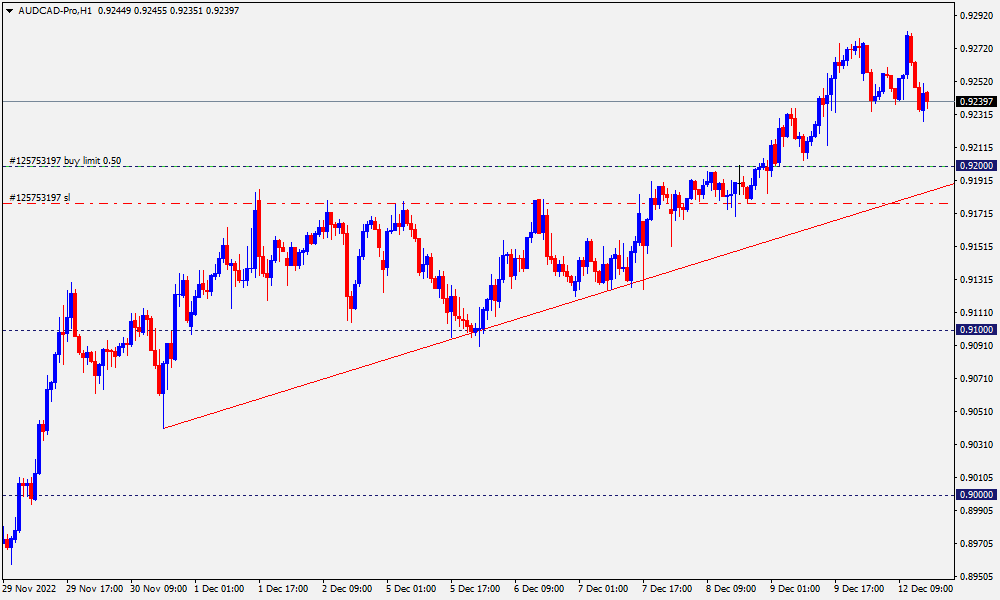The image size is (1000, 600).
Task: Click the 5 Dec 17:00 time label
Action: pos(475,589)
